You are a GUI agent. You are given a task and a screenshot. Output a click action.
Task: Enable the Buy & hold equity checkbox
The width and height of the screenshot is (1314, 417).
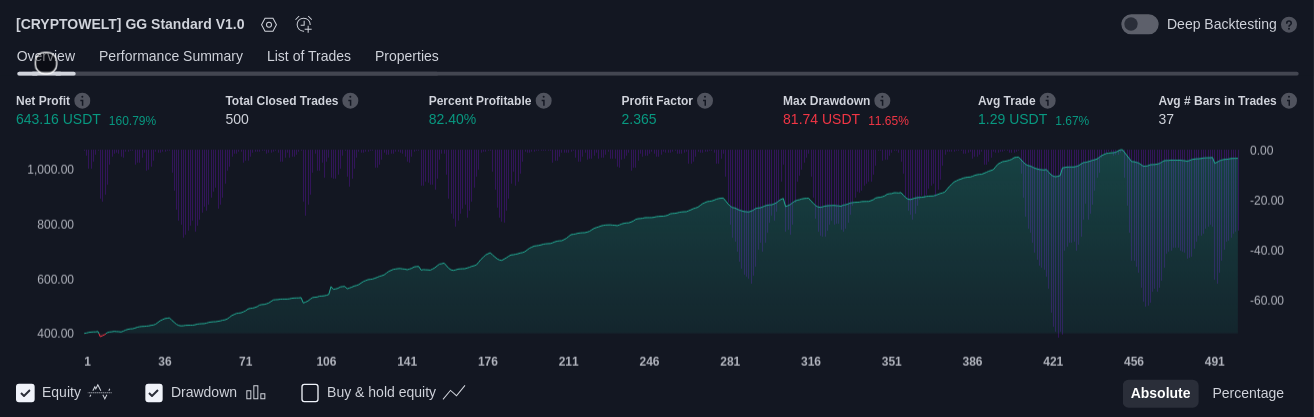tap(310, 393)
